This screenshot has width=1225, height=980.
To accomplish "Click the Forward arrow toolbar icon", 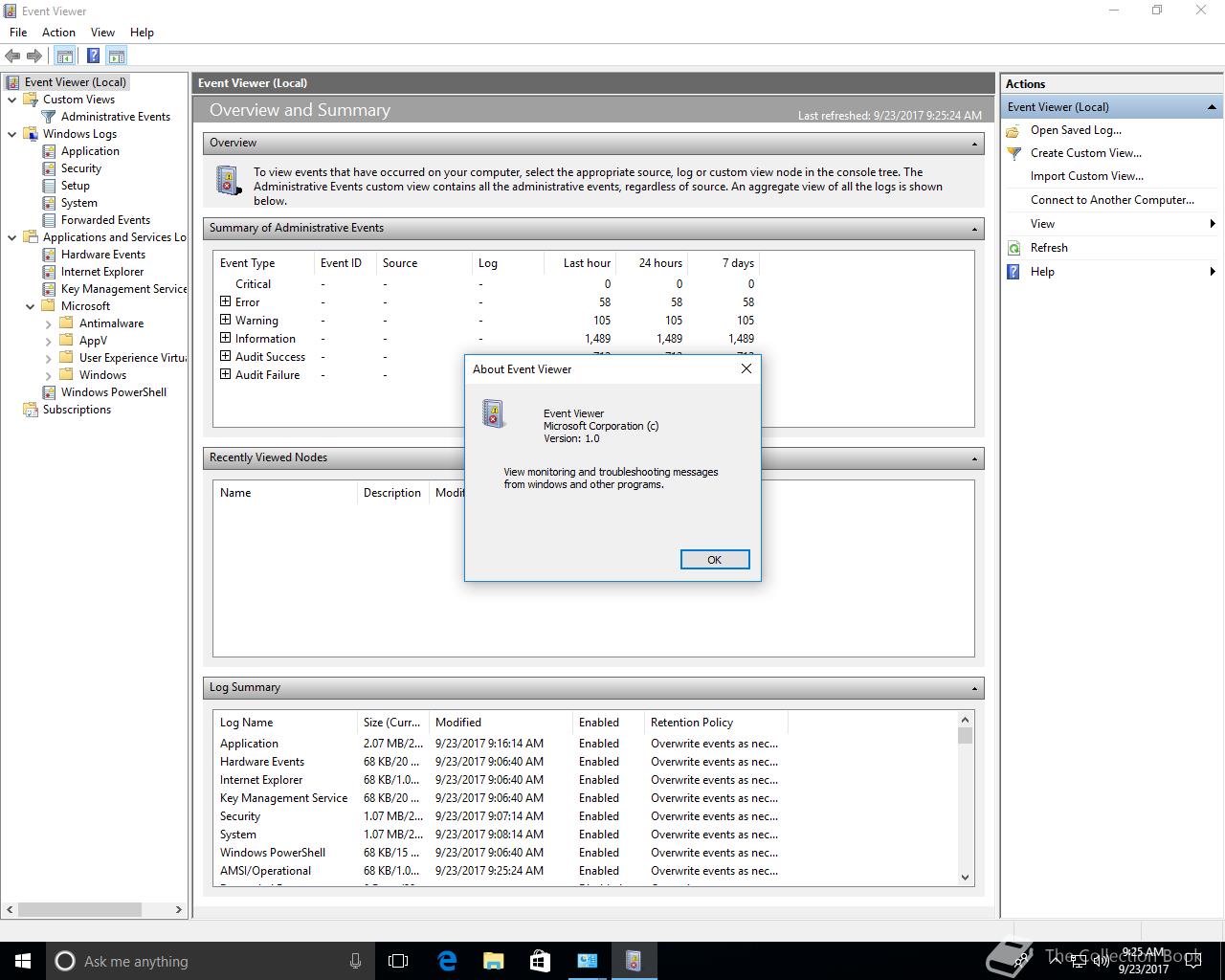I will coord(34,56).
